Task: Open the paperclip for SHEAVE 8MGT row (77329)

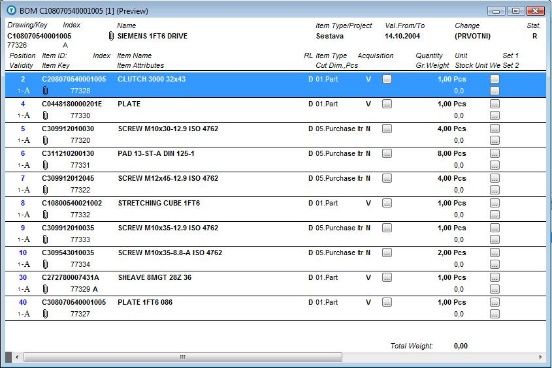Action: coord(45,289)
